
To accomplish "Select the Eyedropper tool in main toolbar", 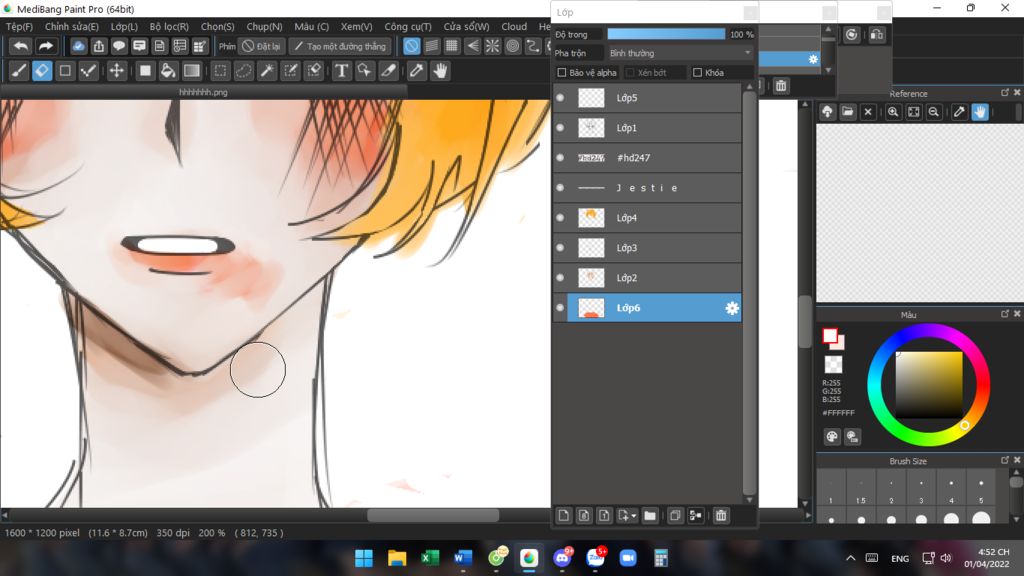I will pos(416,71).
